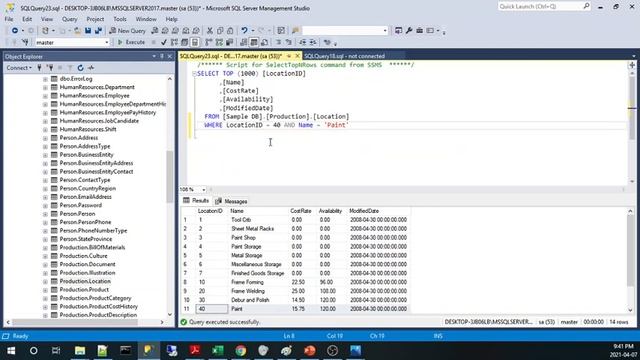
Task: Click Comment out selected lines icon
Action: point(278,42)
